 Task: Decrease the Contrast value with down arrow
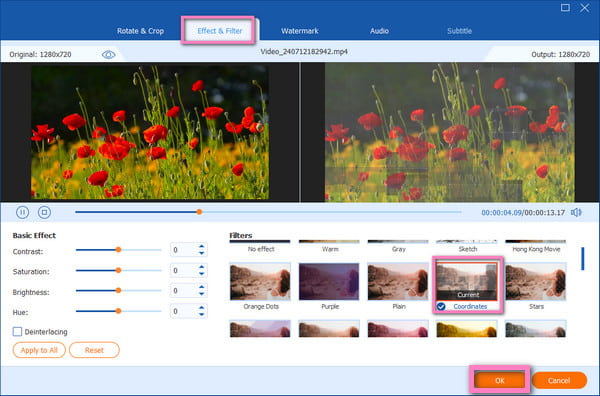coord(201,253)
